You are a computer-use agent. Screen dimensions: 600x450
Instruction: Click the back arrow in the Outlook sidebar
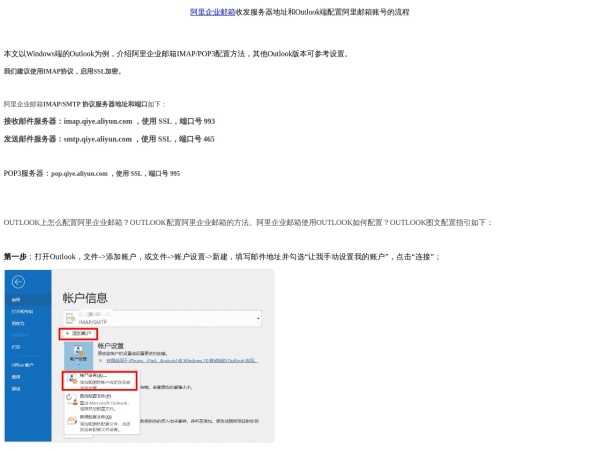tap(18, 282)
